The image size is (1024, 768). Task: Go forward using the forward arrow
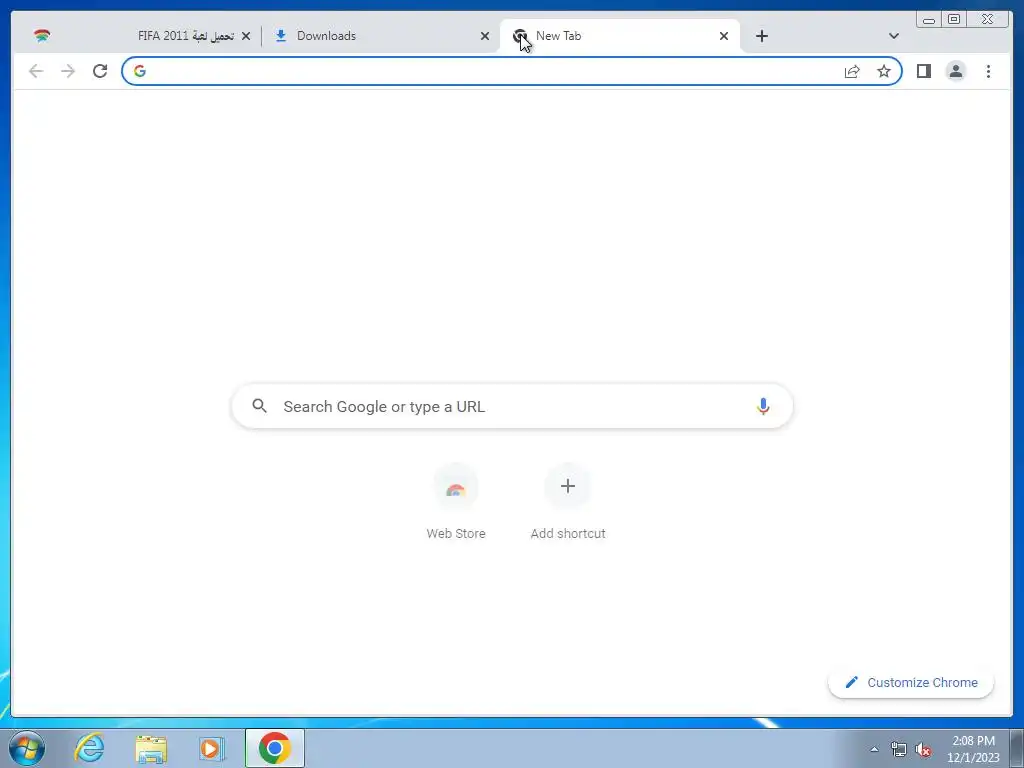point(68,71)
